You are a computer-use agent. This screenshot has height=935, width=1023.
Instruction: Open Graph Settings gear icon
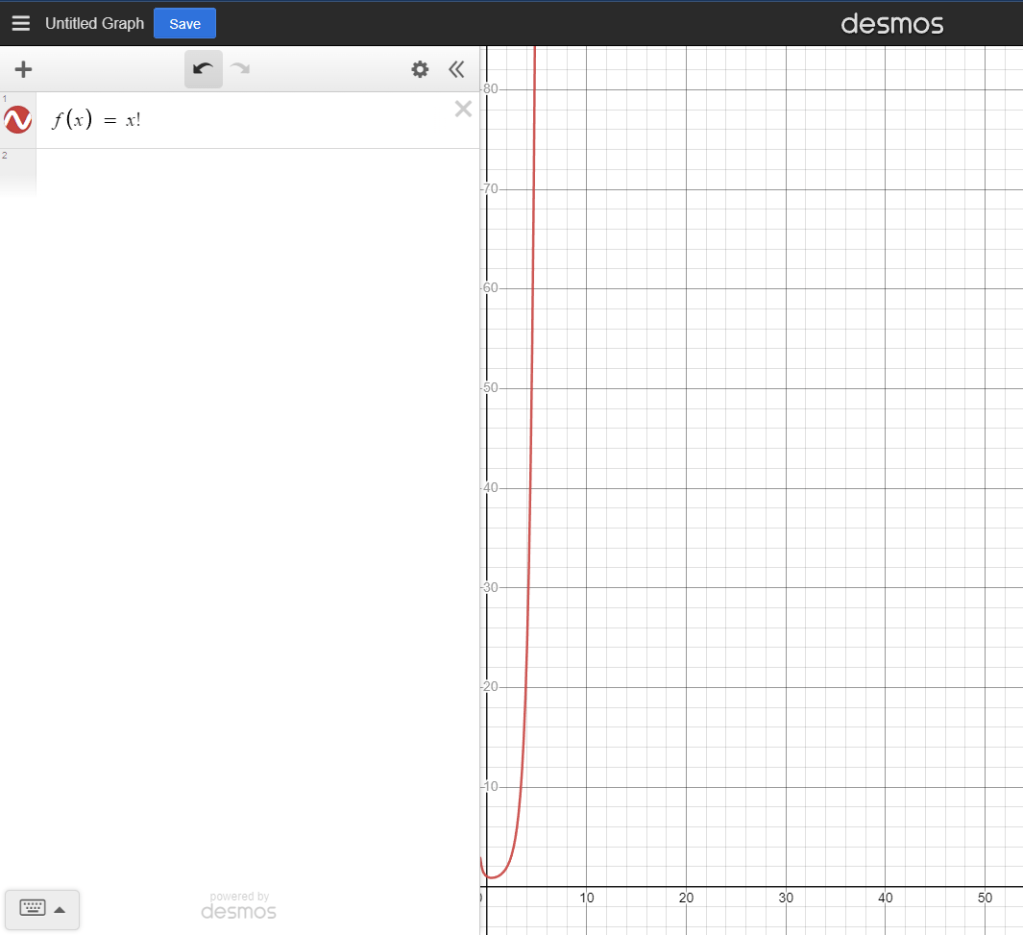tap(420, 69)
